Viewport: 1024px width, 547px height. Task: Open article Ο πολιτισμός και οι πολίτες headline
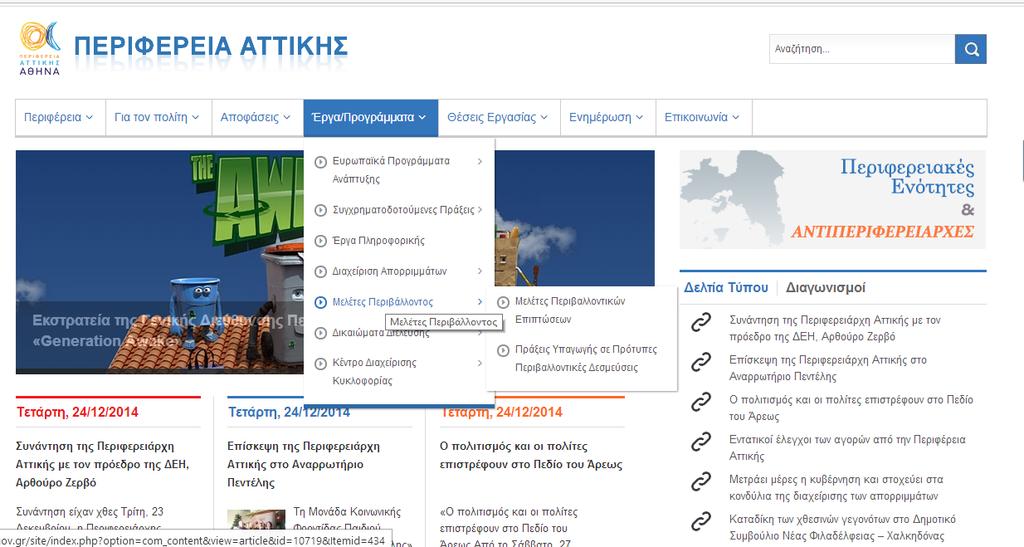[x=531, y=456]
